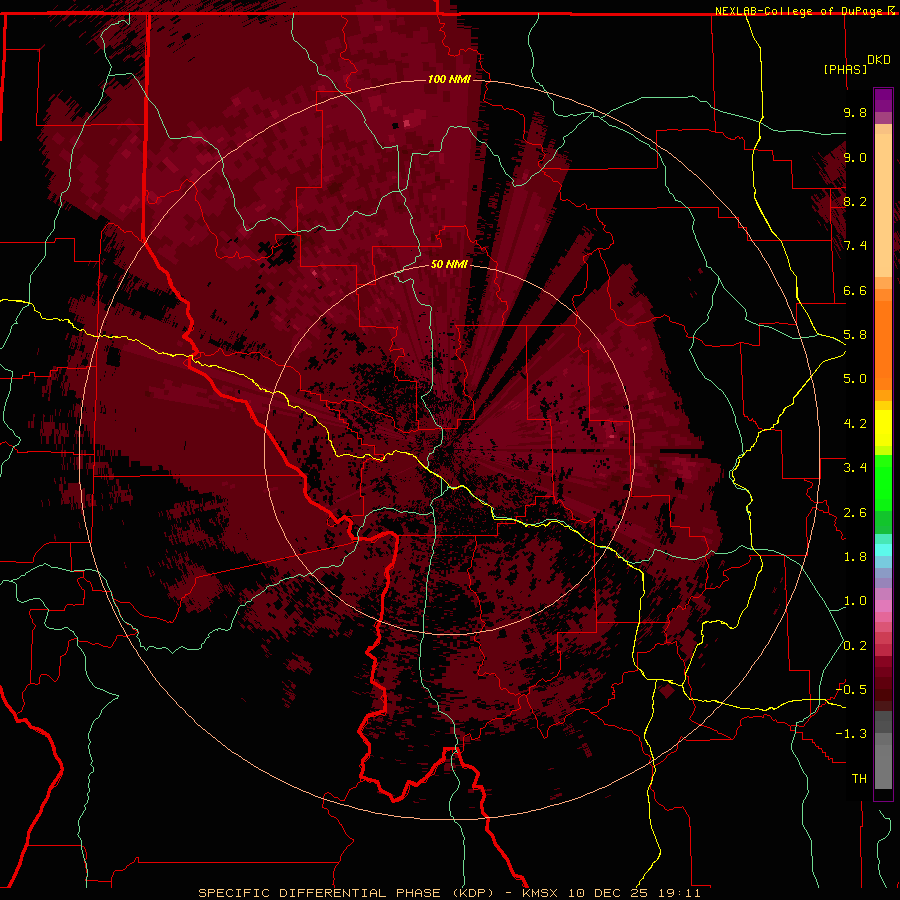Image resolution: width=900 pixels, height=900 pixels.
Task: Pick the bright green band on the color bar
Action: click(x=883, y=482)
